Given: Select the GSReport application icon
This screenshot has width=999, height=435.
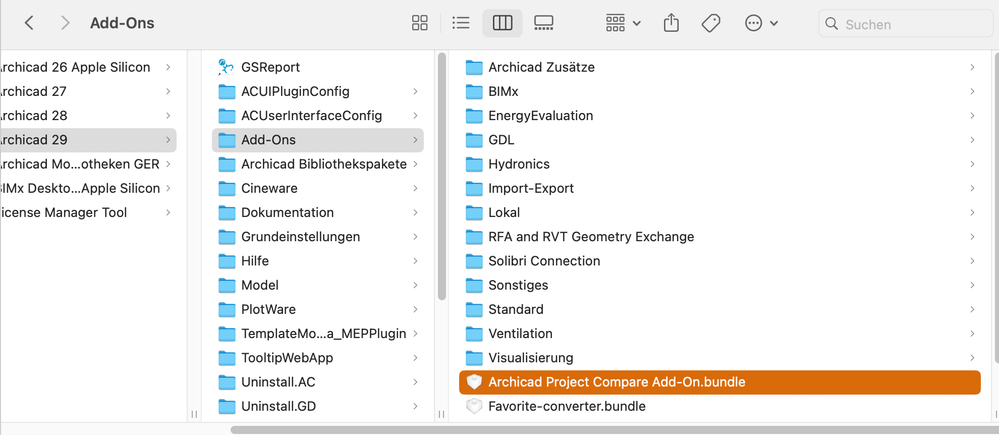Looking at the screenshot, I should pos(226,67).
